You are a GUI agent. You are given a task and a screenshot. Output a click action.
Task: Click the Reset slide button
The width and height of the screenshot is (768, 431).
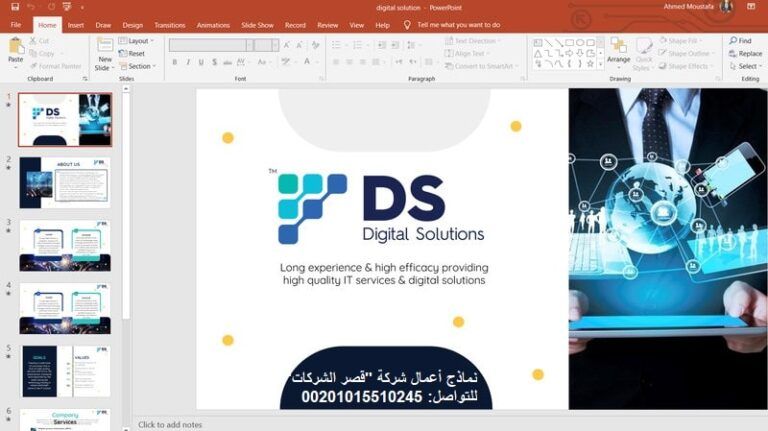coord(132,53)
